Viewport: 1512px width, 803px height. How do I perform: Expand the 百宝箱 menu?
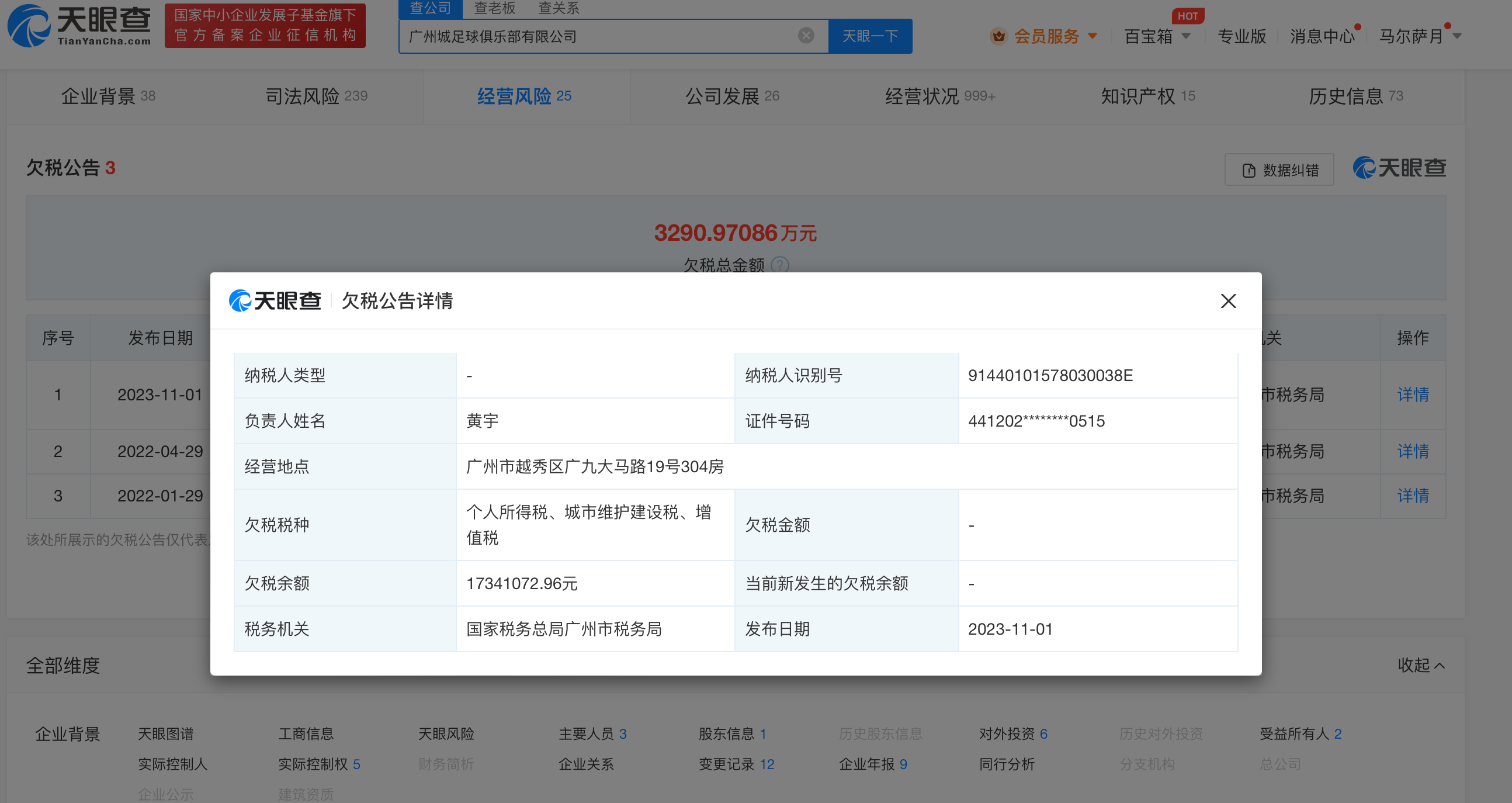tap(1157, 36)
